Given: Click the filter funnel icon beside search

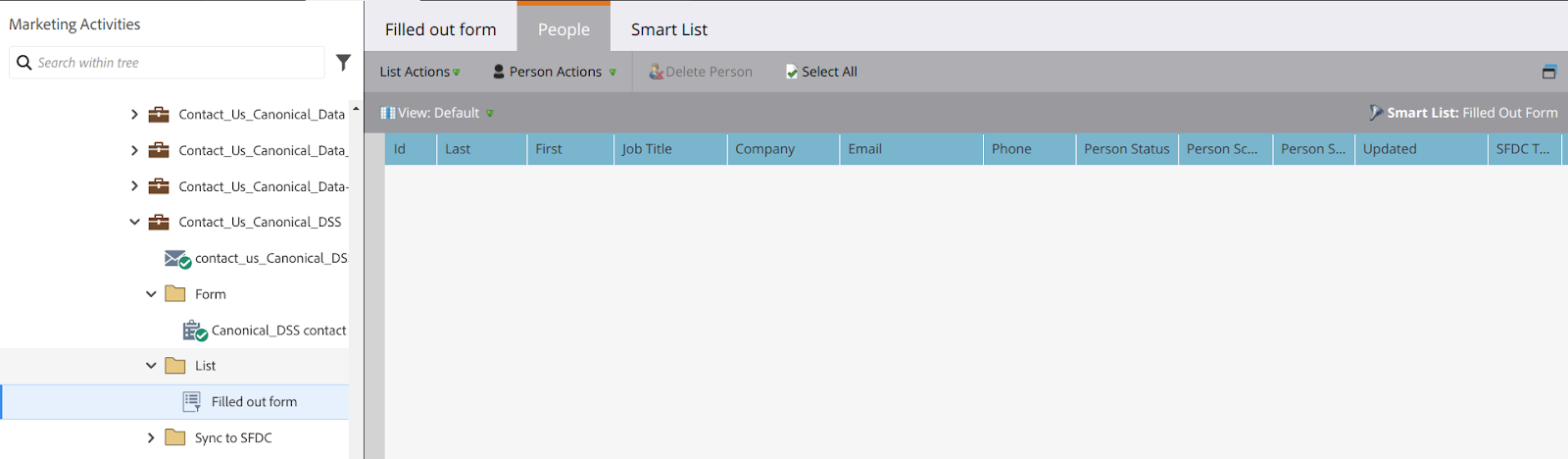Looking at the screenshot, I should (x=343, y=63).
